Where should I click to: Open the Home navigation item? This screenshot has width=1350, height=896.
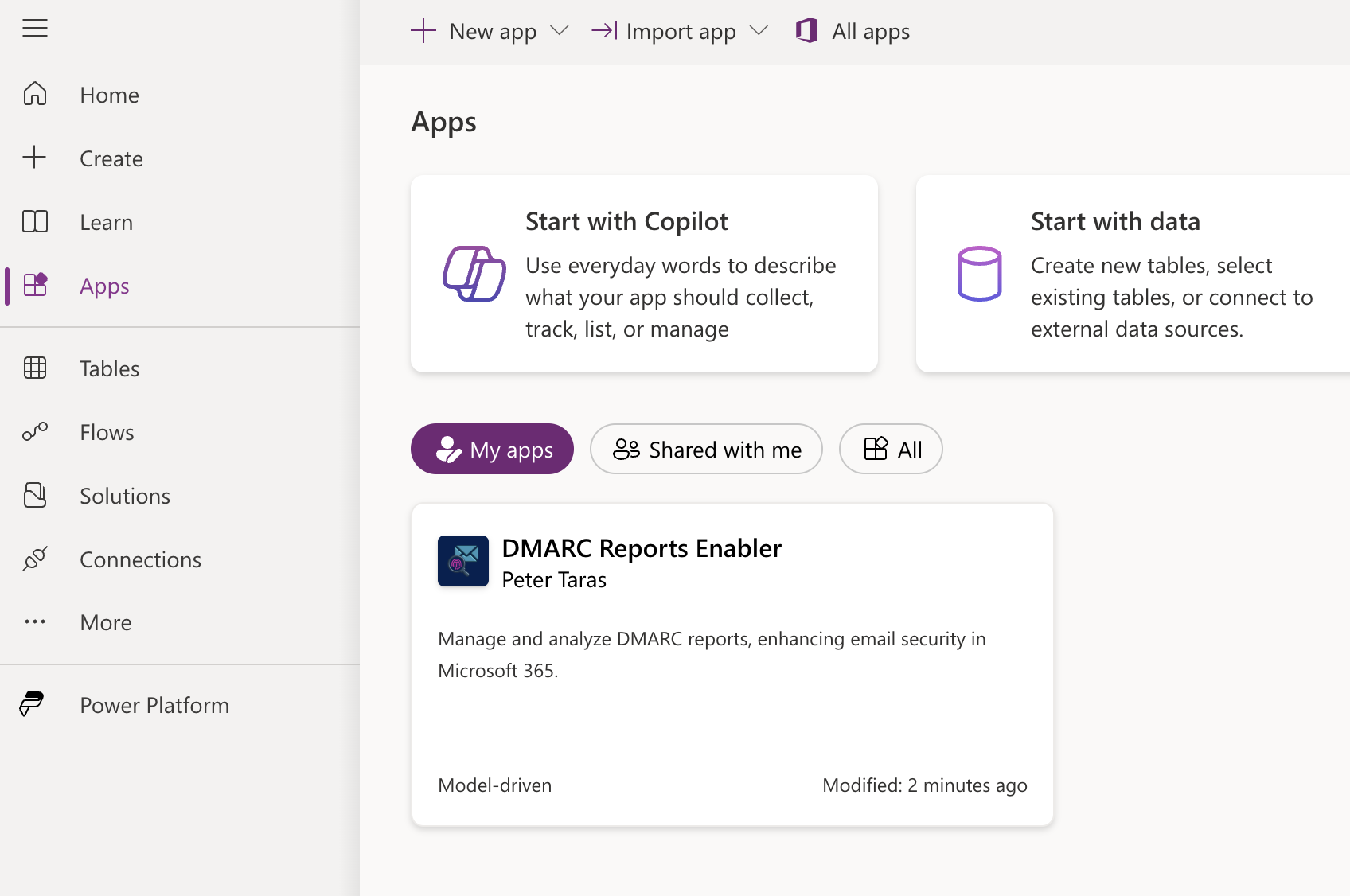tap(180, 95)
